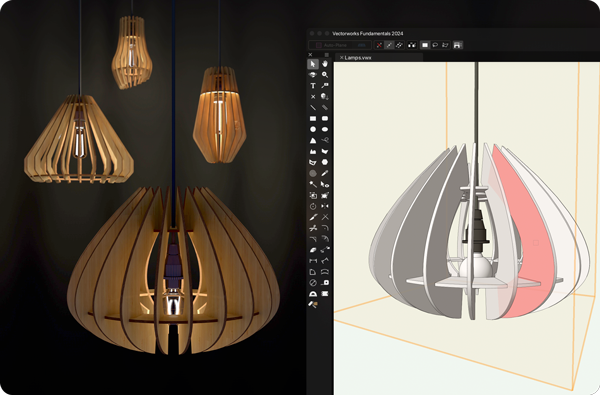Select the Rotate tool
Image resolution: width=600 pixels, height=395 pixels.
pyautogui.click(x=313, y=206)
